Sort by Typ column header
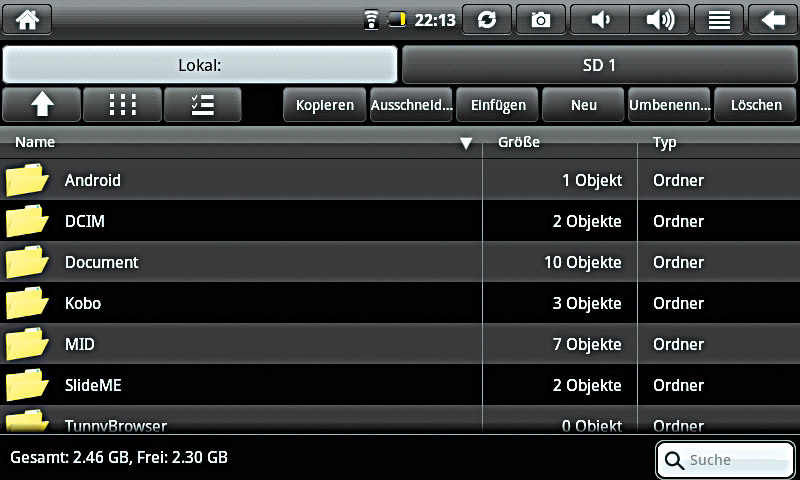The width and height of the screenshot is (800, 480). click(665, 142)
